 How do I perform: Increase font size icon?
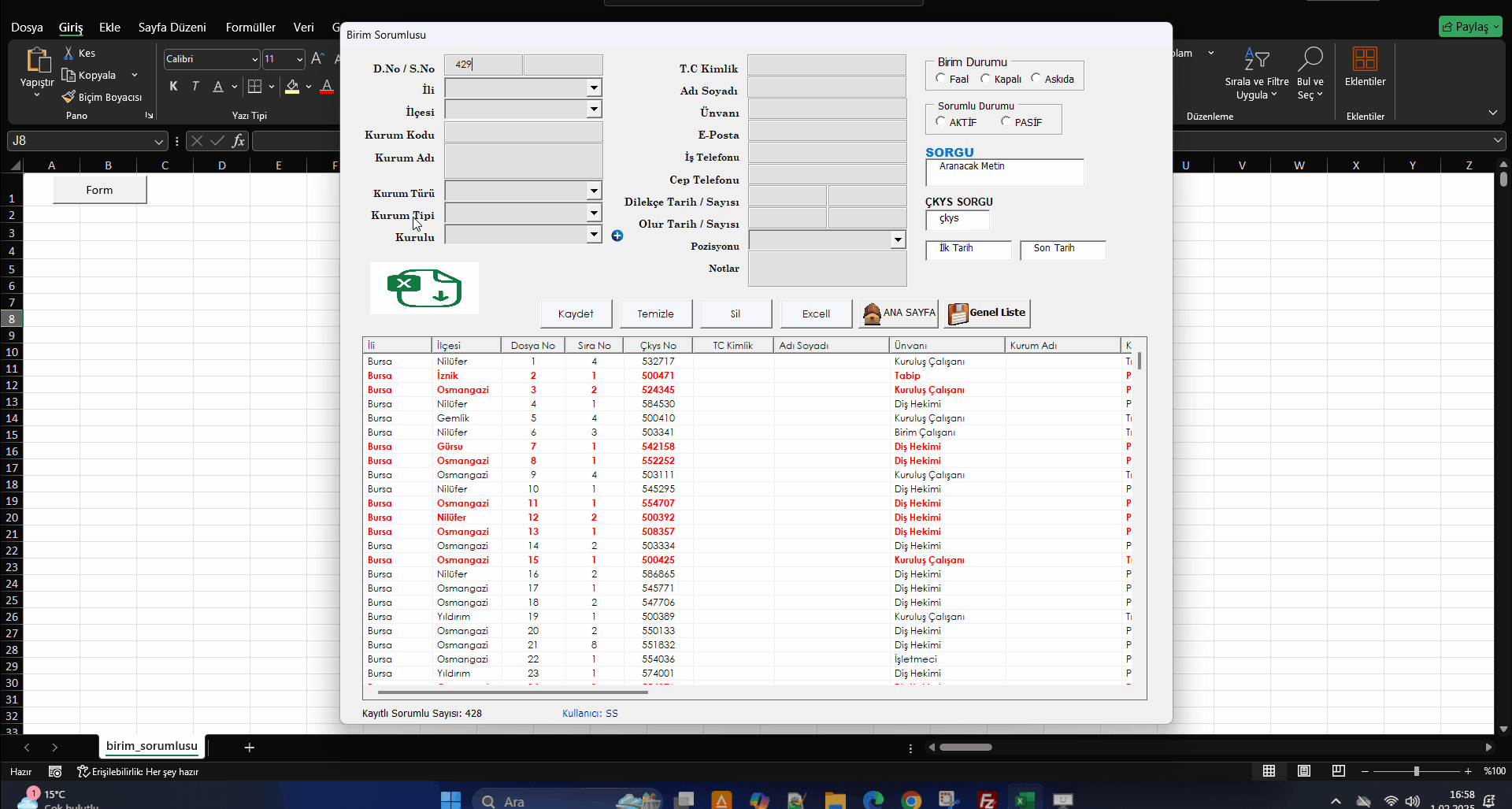[317, 58]
